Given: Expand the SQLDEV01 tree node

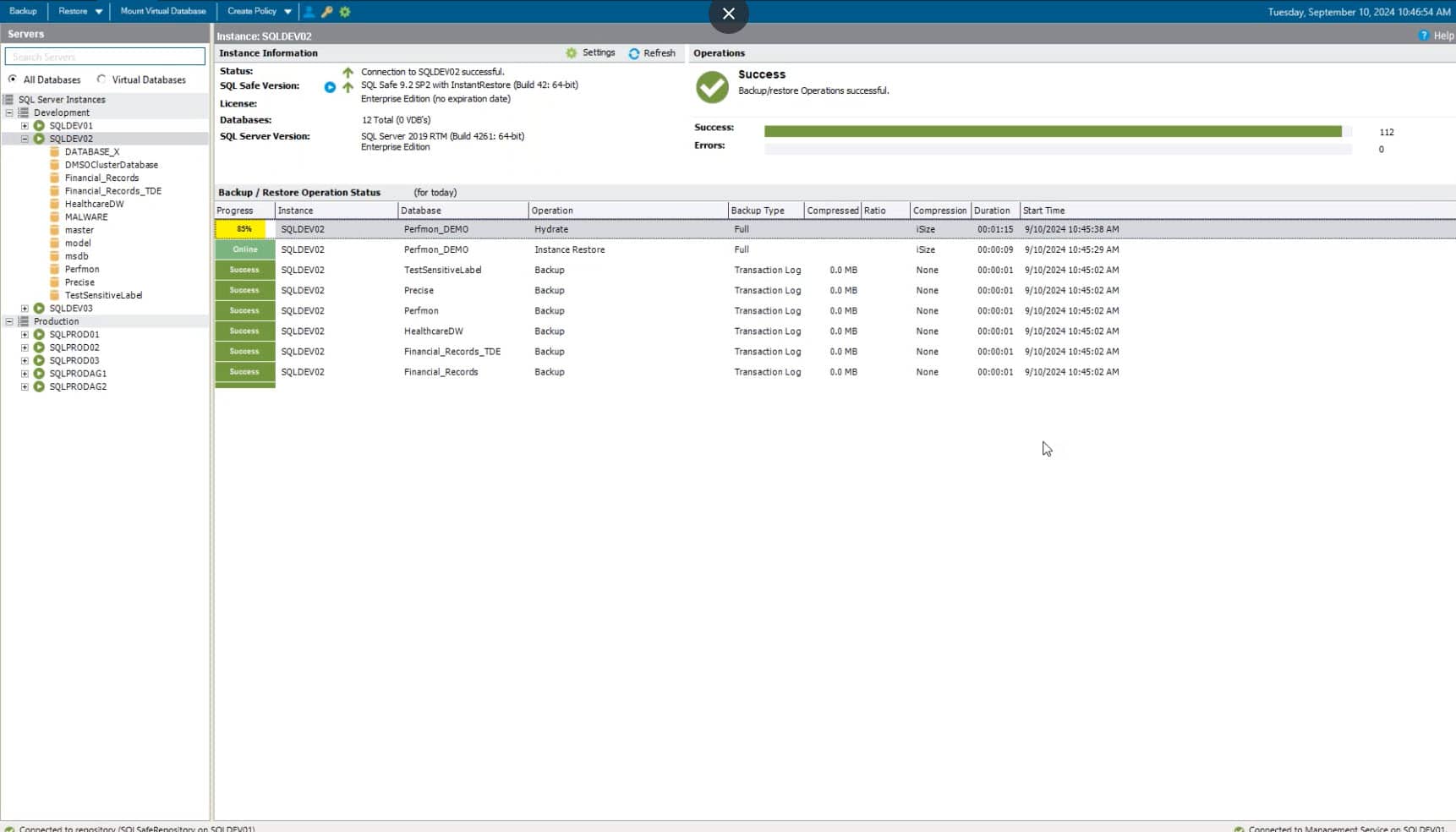Looking at the screenshot, I should 25,126.
